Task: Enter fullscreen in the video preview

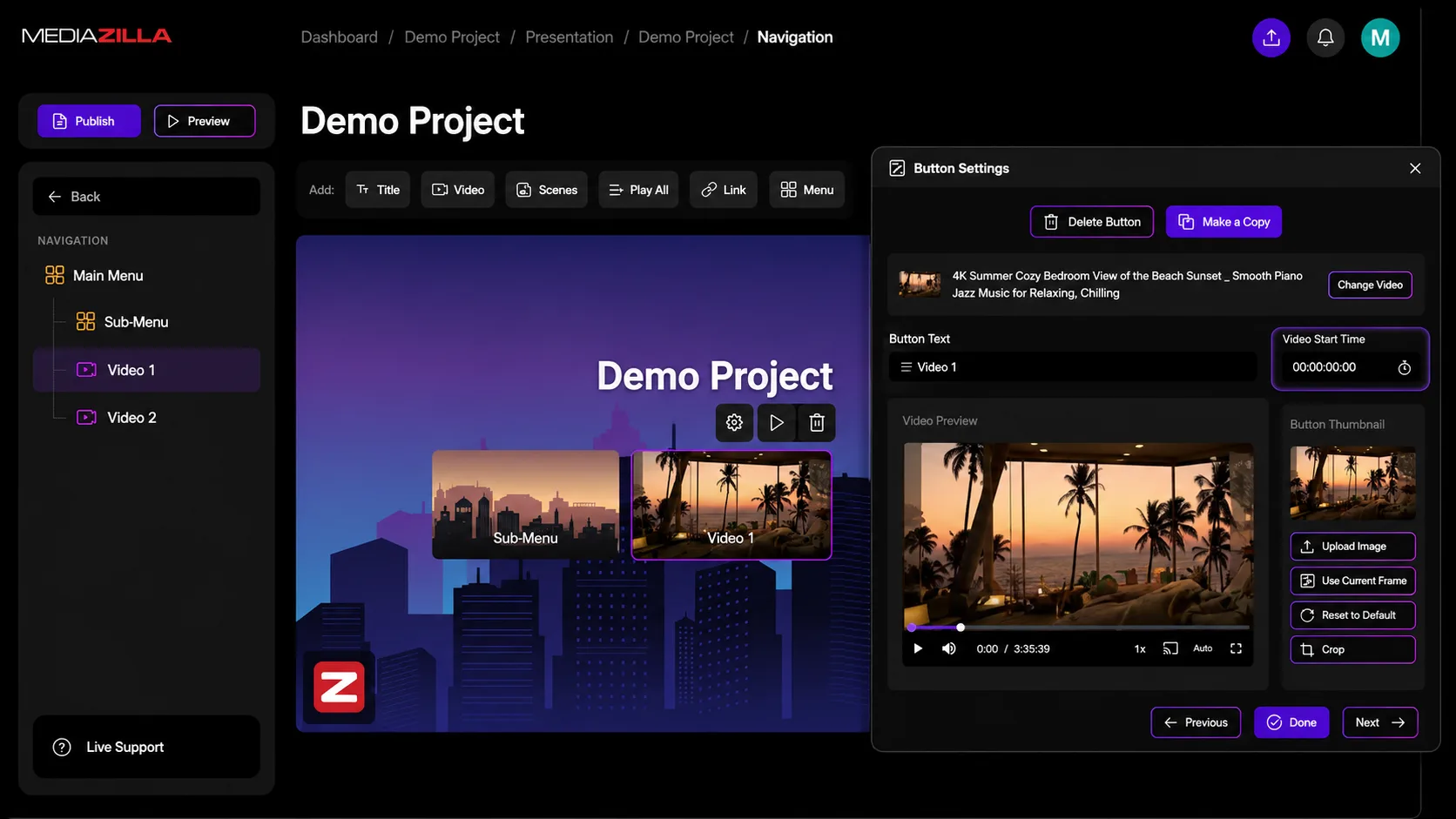Action: [x=1236, y=648]
